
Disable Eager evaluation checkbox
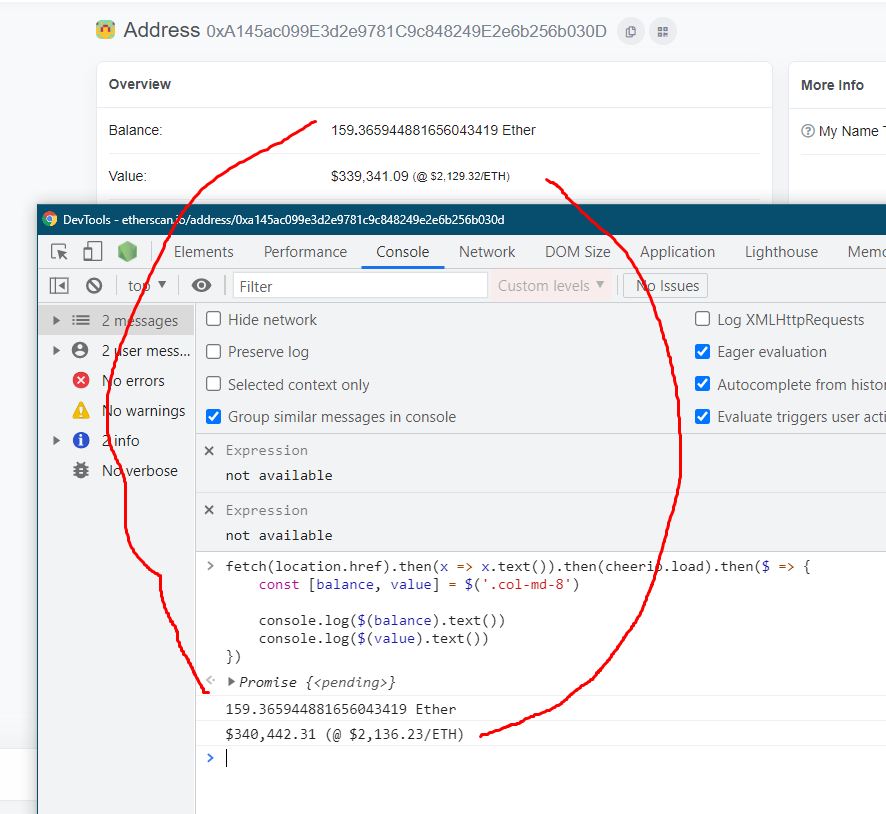702,351
